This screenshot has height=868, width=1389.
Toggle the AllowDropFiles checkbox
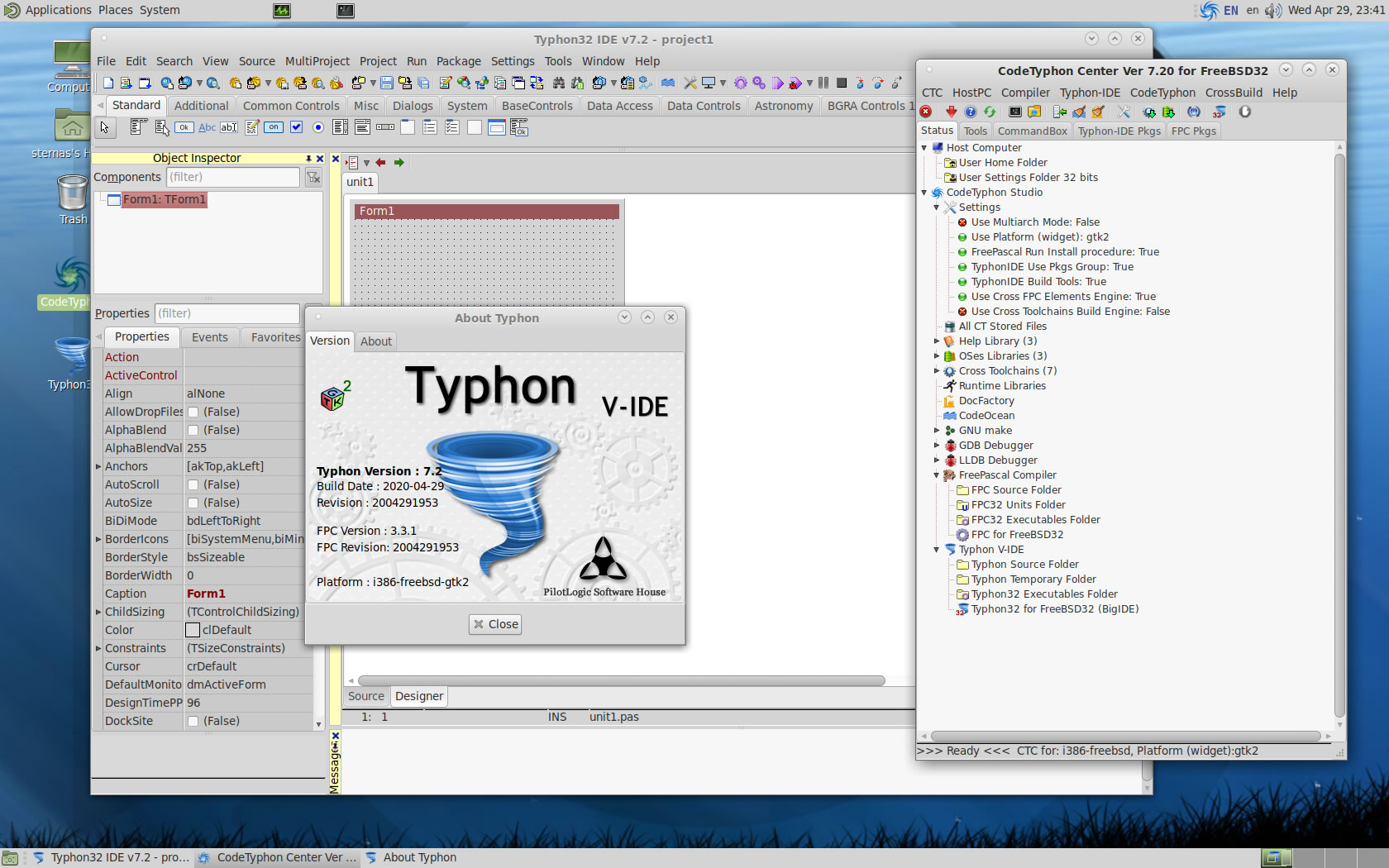tap(193, 412)
